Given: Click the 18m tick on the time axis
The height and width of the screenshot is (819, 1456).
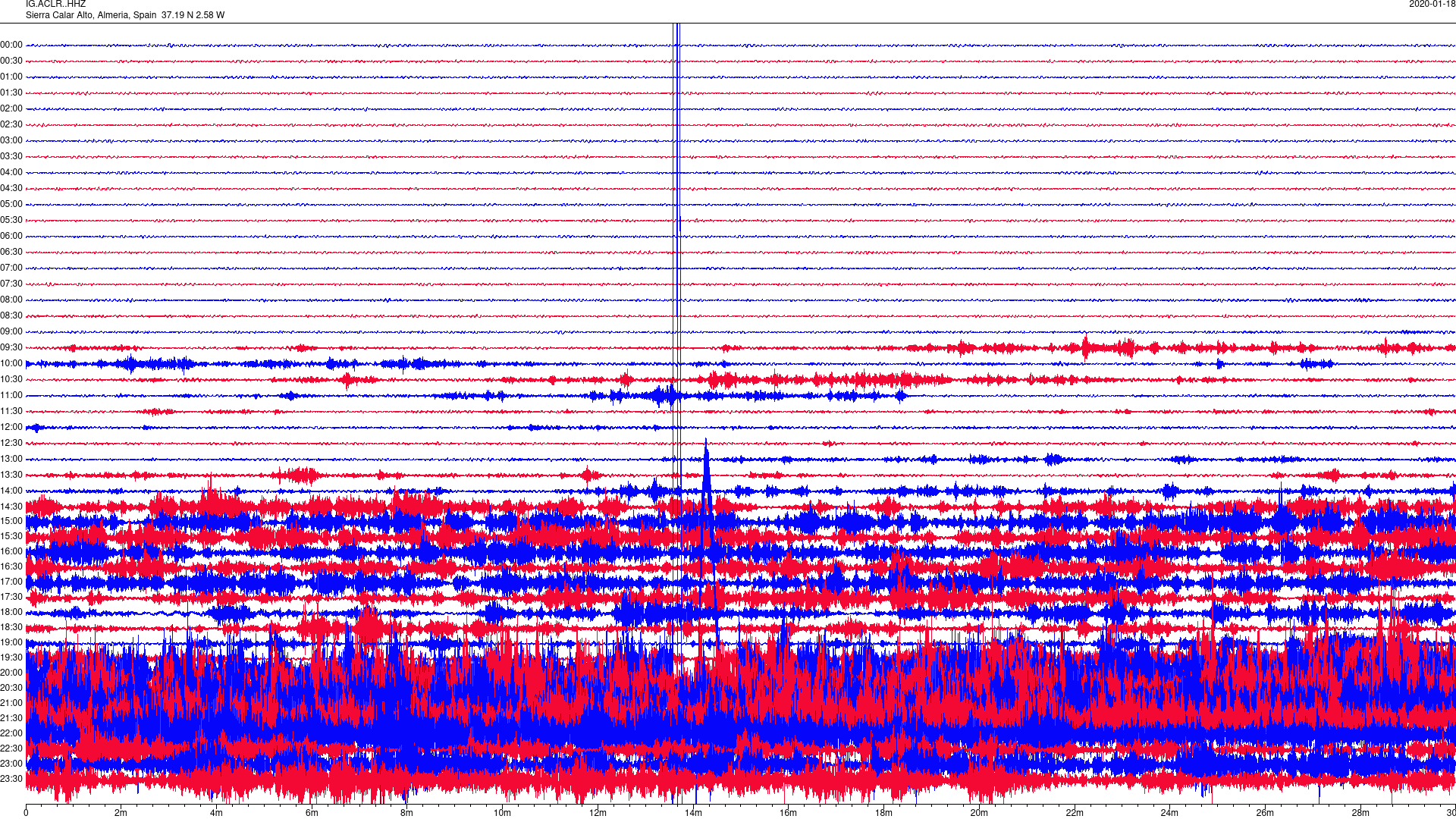Looking at the screenshot, I should click(883, 813).
